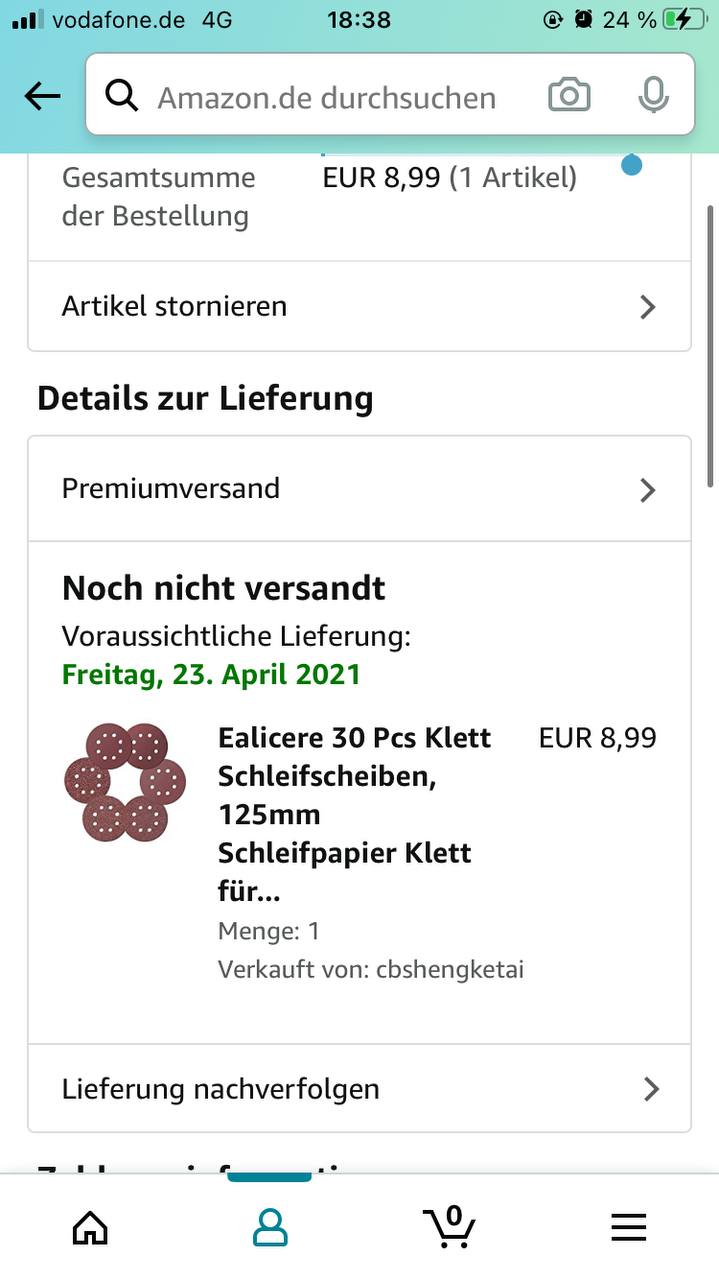Tap the alarm clock status icon
The image size is (719, 1280).
tap(582, 19)
